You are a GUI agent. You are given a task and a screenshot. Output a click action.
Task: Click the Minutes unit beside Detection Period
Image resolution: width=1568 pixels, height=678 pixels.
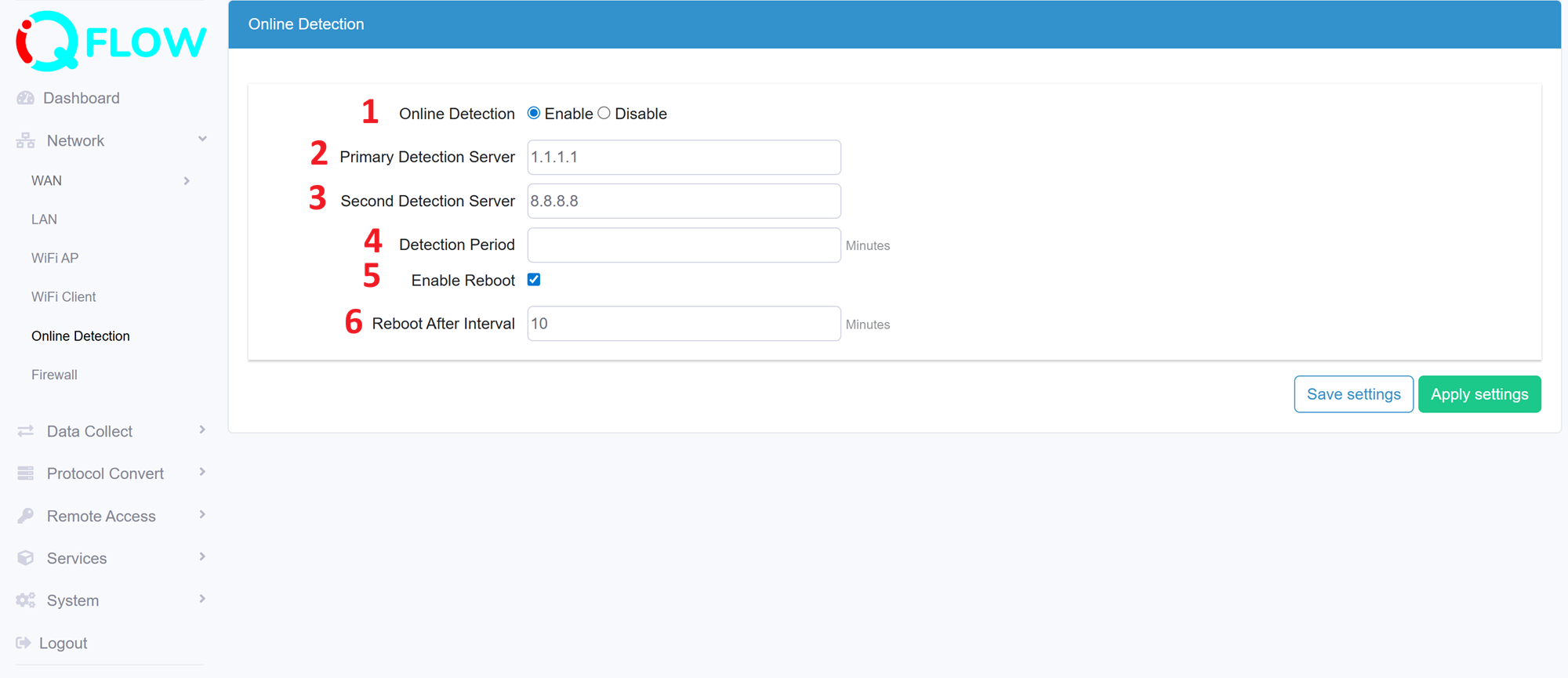pos(867,245)
